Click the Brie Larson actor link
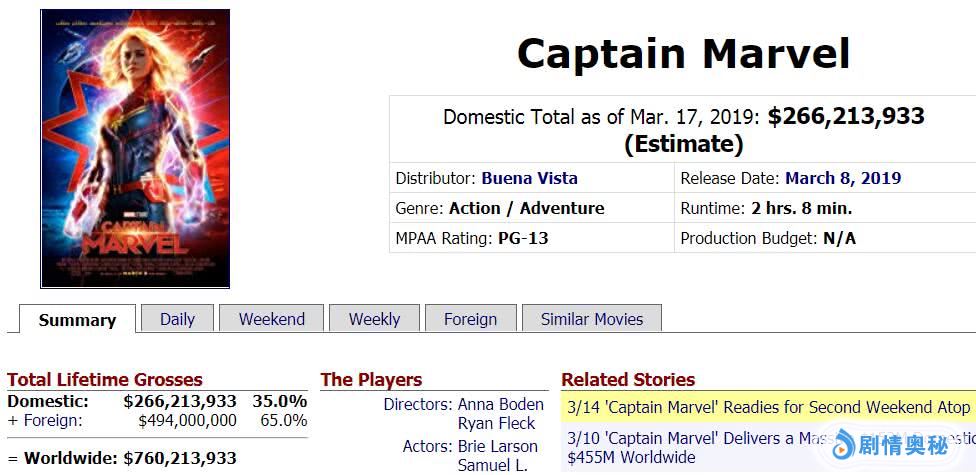Screen dimensions: 976x475 tap(497, 446)
